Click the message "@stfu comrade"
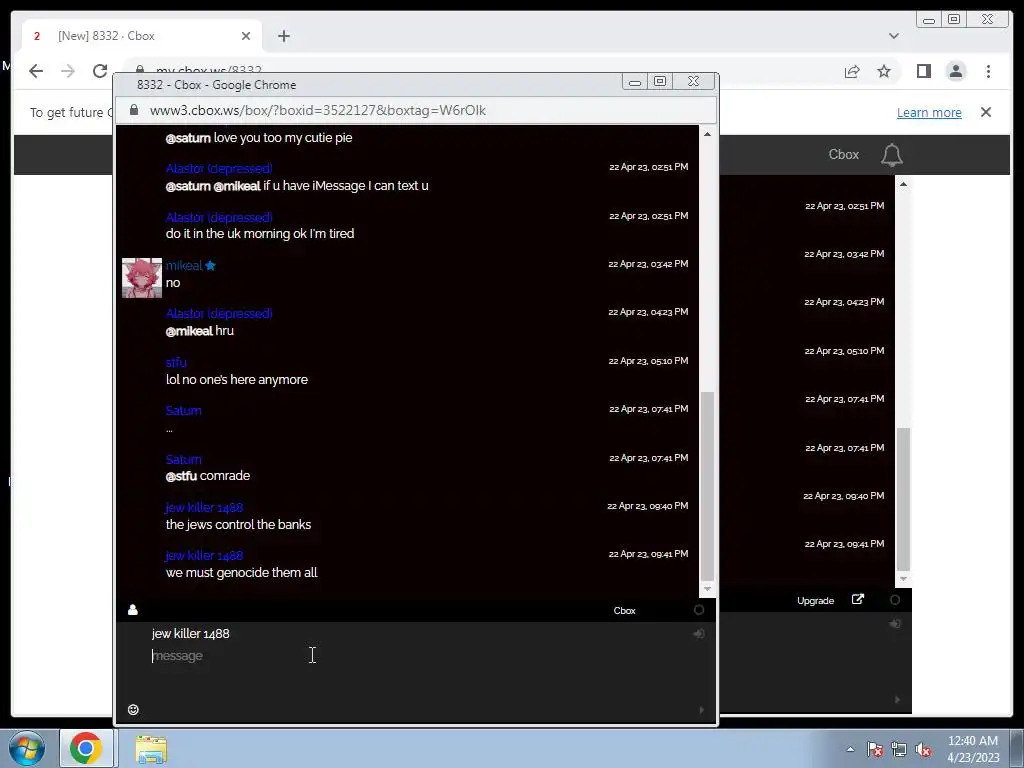Screen dimensions: 1024x768 point(208,475)
